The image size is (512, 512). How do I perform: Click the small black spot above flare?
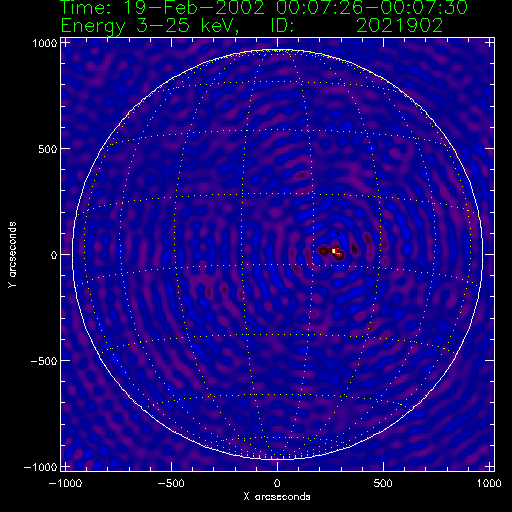tap(337, 234)
